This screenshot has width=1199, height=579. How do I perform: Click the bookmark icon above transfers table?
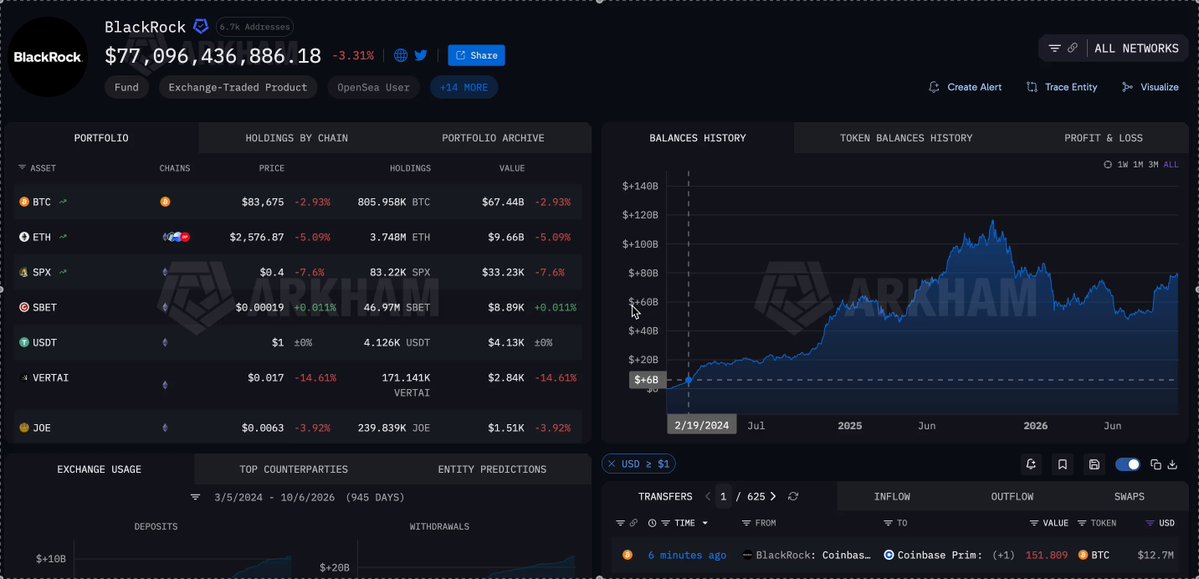[x=1062, y=464]
